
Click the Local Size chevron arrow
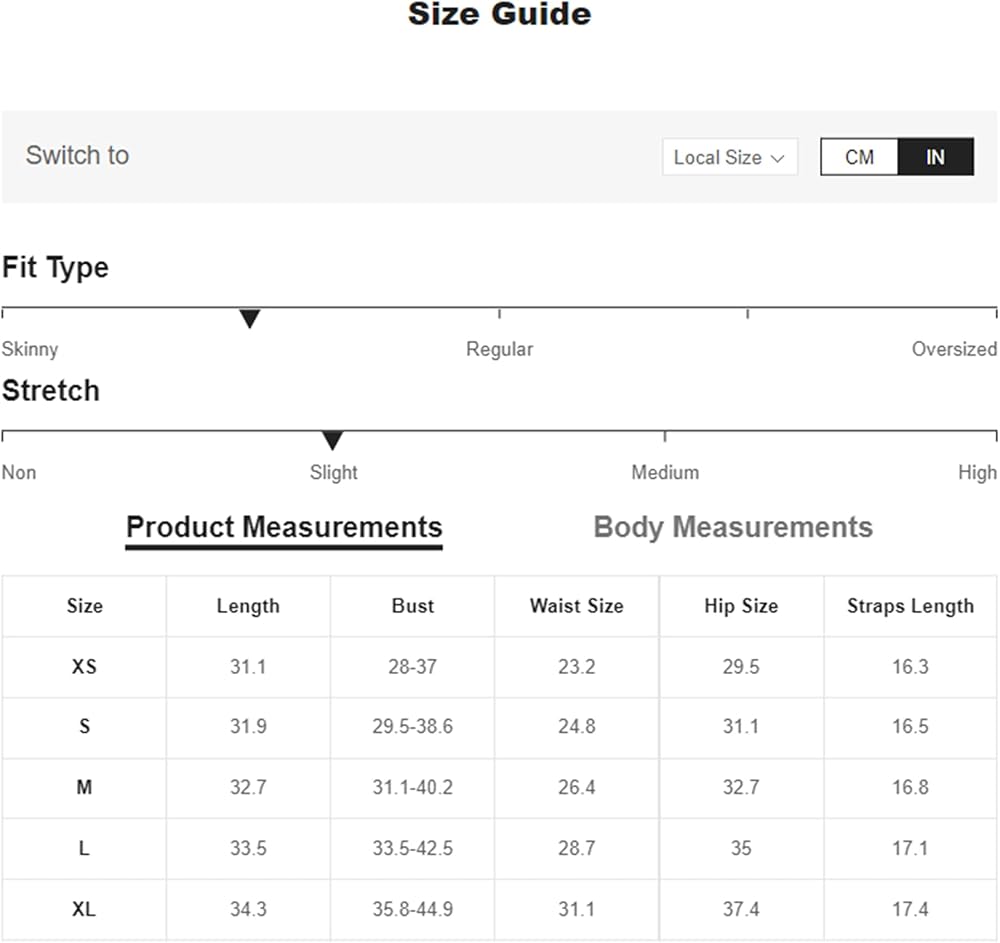coord(777,158)
